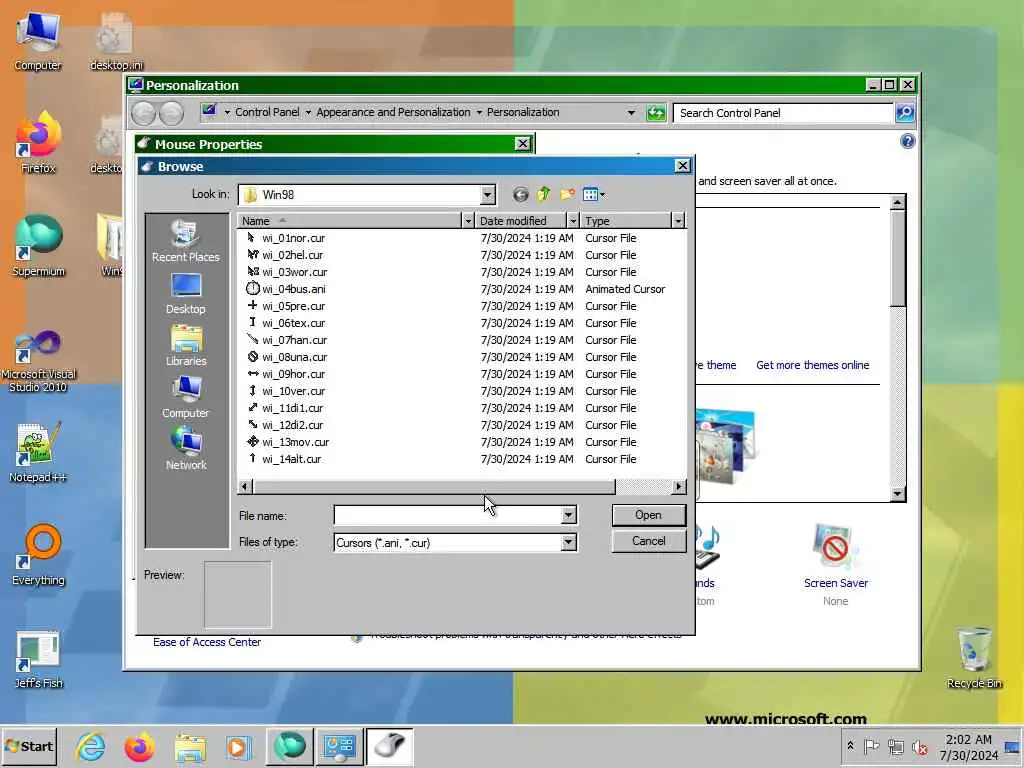1024x768 pixels.
Task: Select wi_14alt.cur alternate cursor file
Action: pos(291,459)
